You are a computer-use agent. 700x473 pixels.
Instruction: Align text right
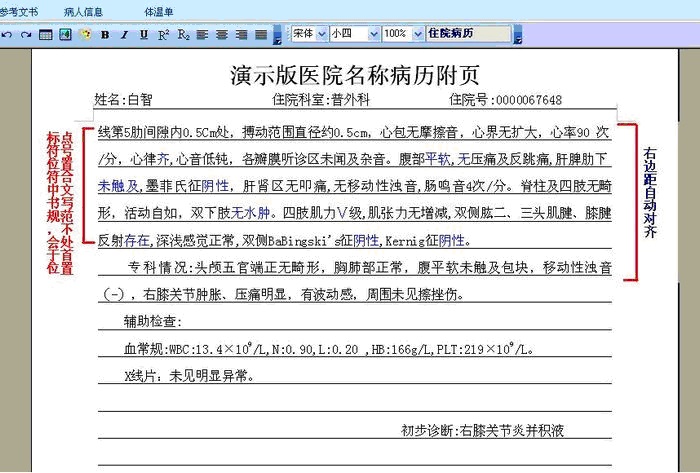242,34
